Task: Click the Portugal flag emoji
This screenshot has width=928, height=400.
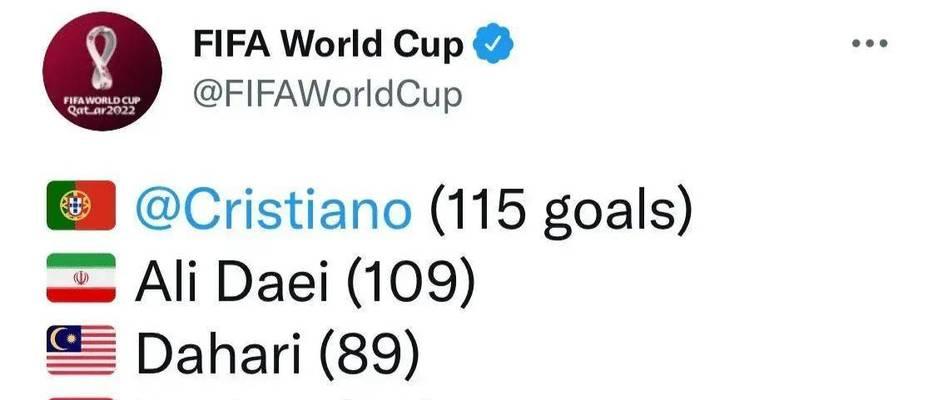Action: pos(81,205)
